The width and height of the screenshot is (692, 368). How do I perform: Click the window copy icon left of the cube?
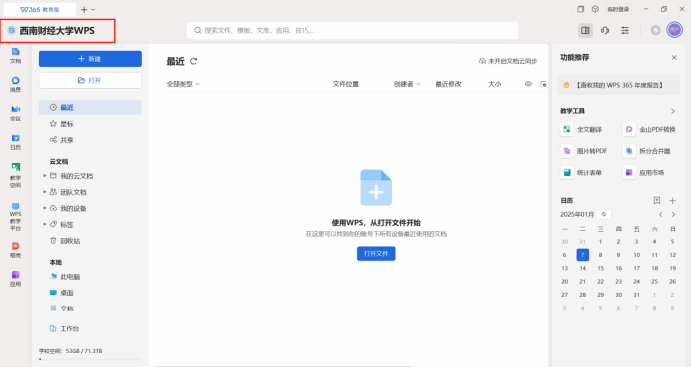click(580, 9)
